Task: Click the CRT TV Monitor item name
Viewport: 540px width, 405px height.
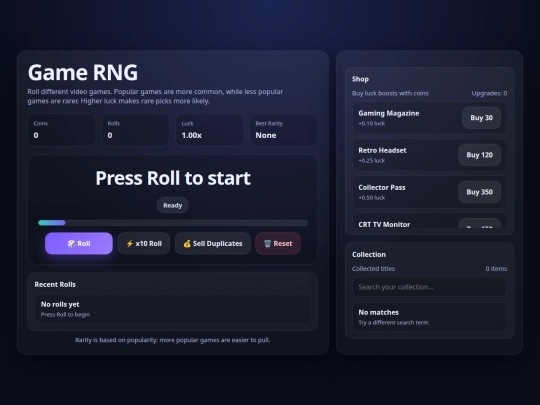Action: coord(384,225)
